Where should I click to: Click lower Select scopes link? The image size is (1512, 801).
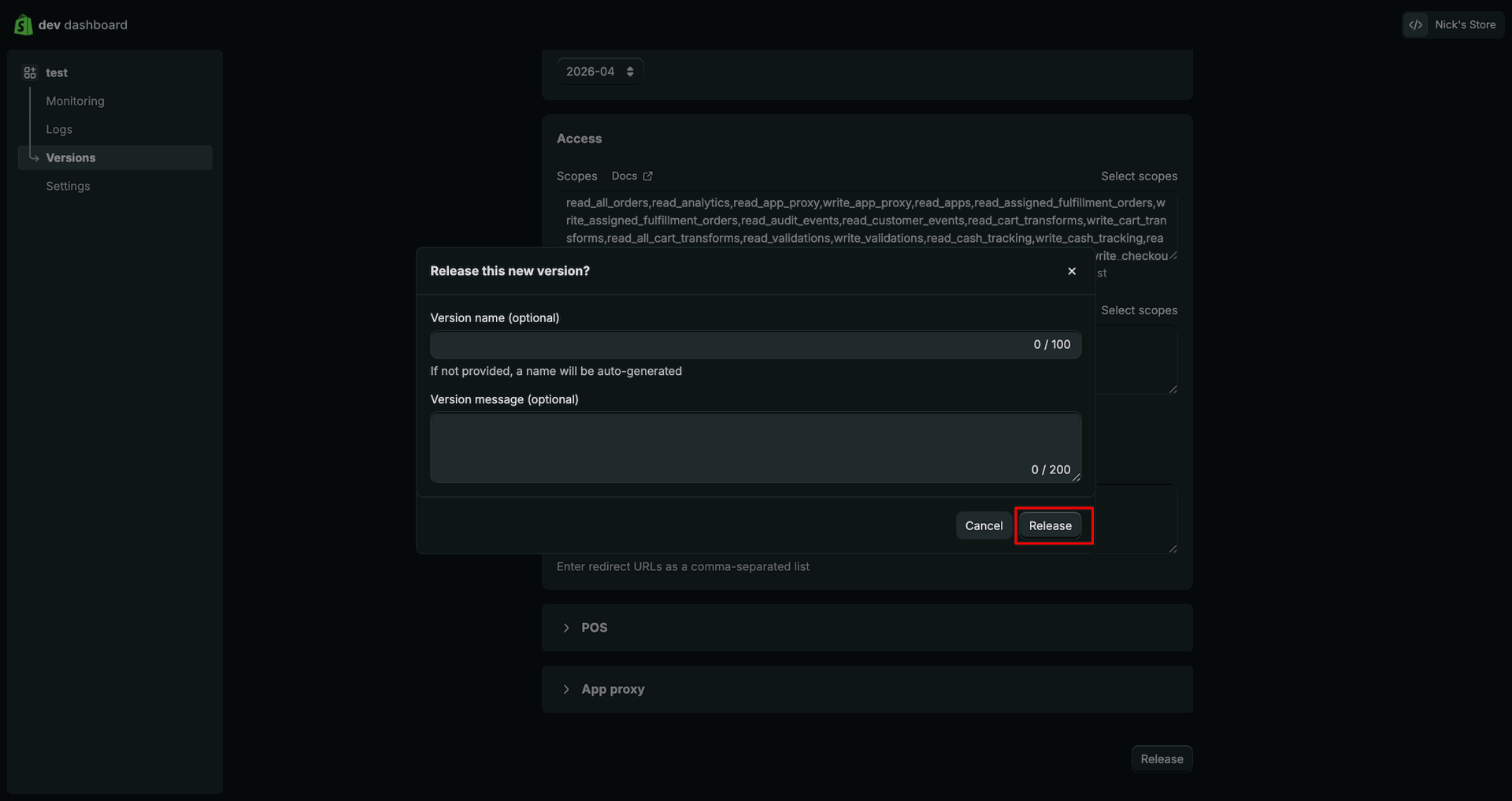[1139, 310]
